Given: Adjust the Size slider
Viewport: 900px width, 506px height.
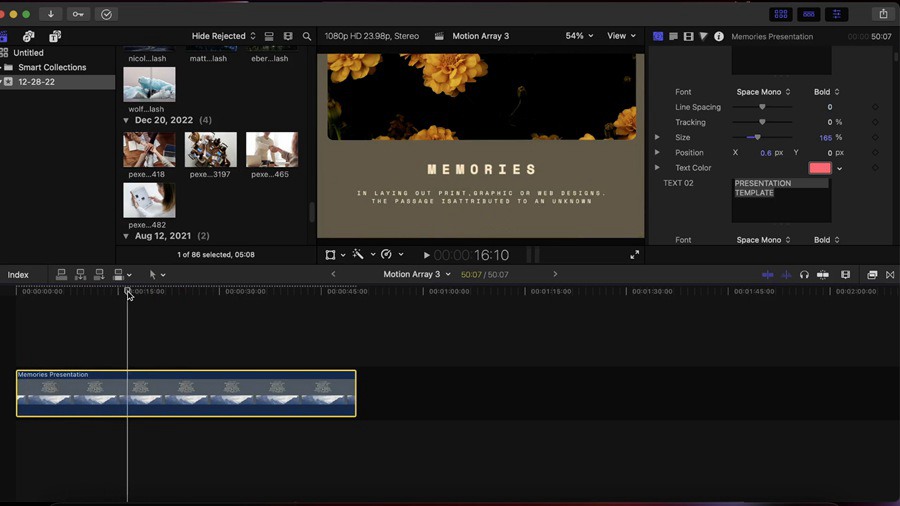Looking at the screenshot, I should click(x=758, y=137).
